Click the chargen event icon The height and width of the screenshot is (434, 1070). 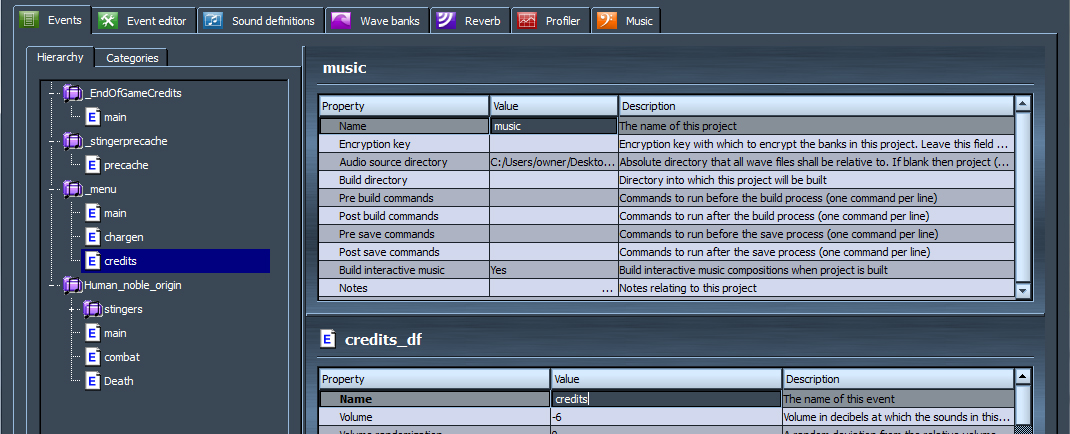92,237
